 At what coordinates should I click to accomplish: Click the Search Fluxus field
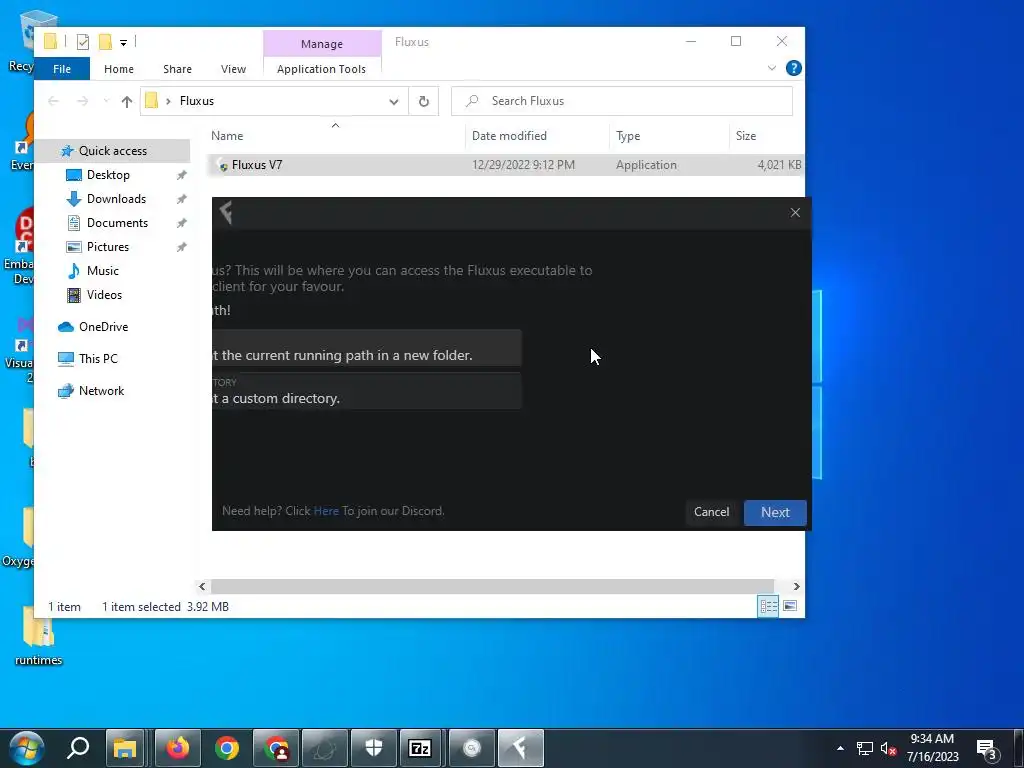pyautogui.click(x=622, y=101)
